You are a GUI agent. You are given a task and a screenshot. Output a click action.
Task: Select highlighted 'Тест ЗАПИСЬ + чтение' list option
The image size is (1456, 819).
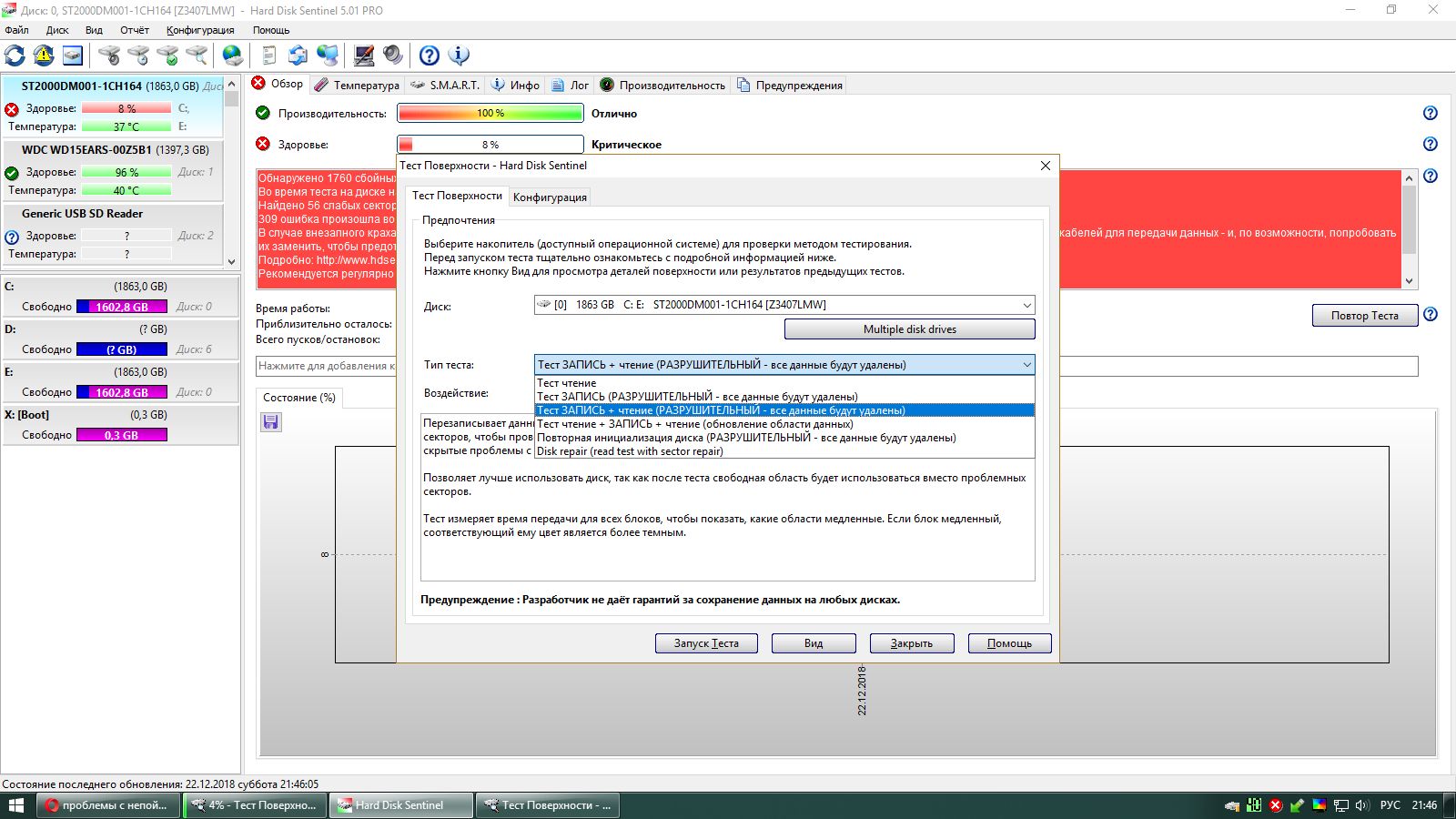784,410
